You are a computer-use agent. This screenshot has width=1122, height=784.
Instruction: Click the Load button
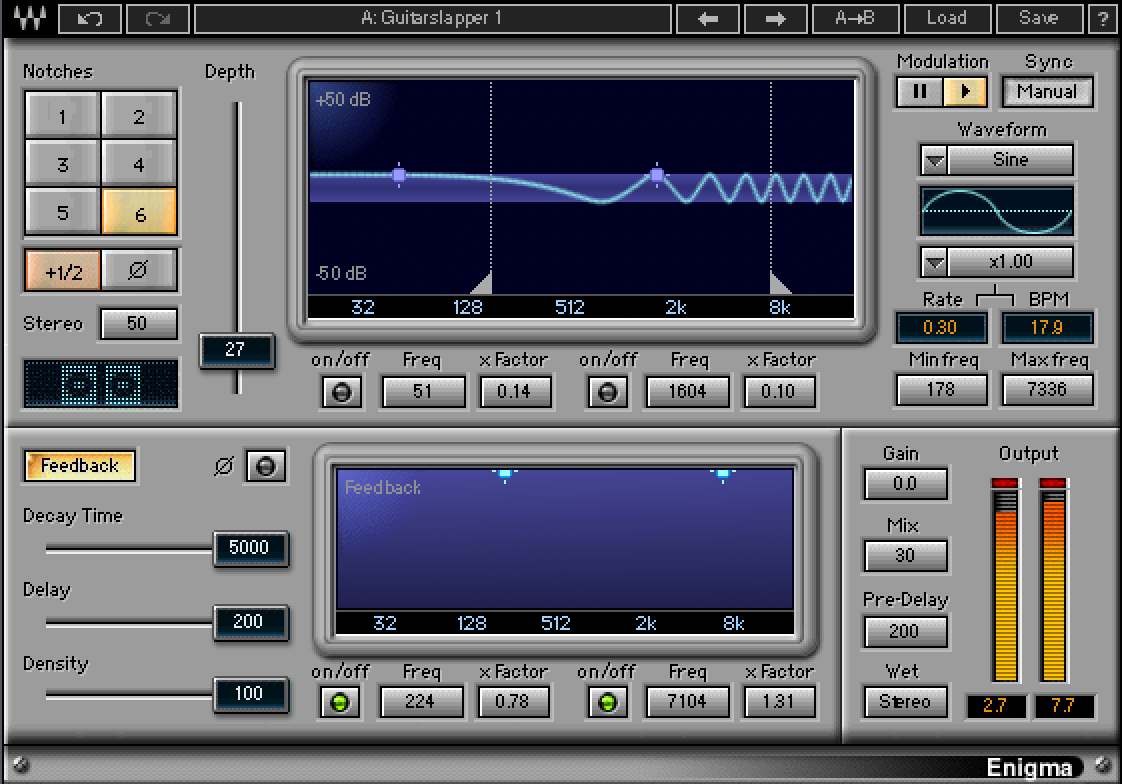pyautogui.click(x=947, y=19)
